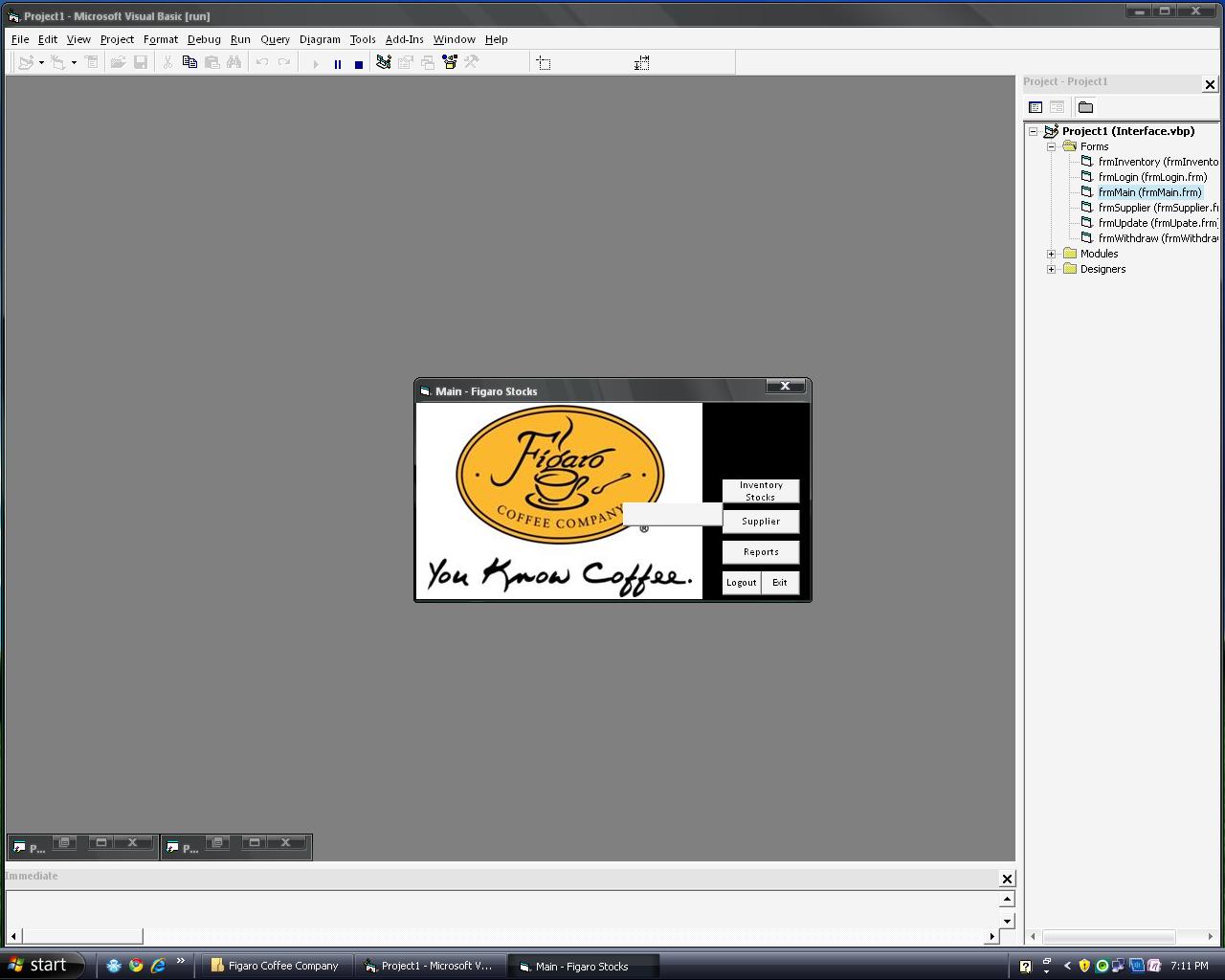
Task: Click the Supplier button
Action: 761,522
